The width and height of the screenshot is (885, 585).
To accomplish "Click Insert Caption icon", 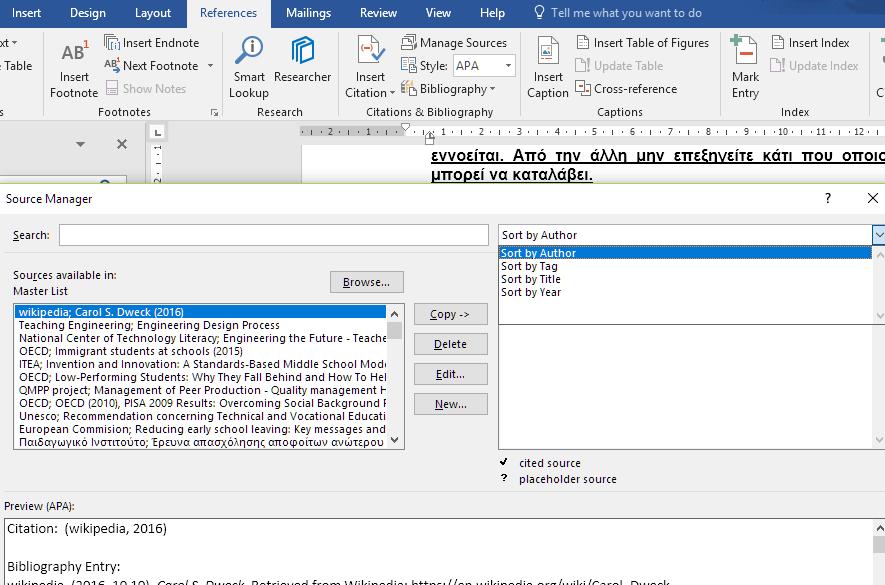I will pyautogui.click(x=547, y=51).
